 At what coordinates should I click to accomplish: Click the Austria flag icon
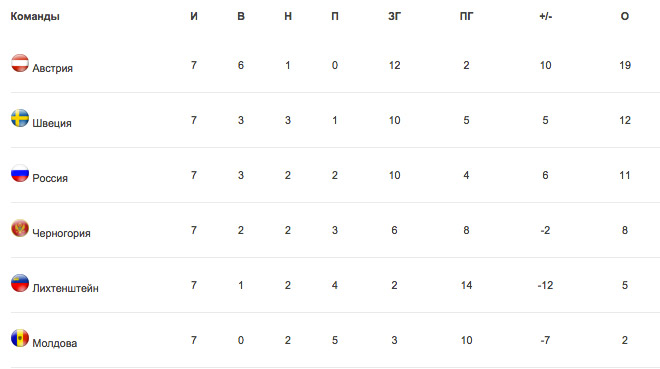click(20, 63)
